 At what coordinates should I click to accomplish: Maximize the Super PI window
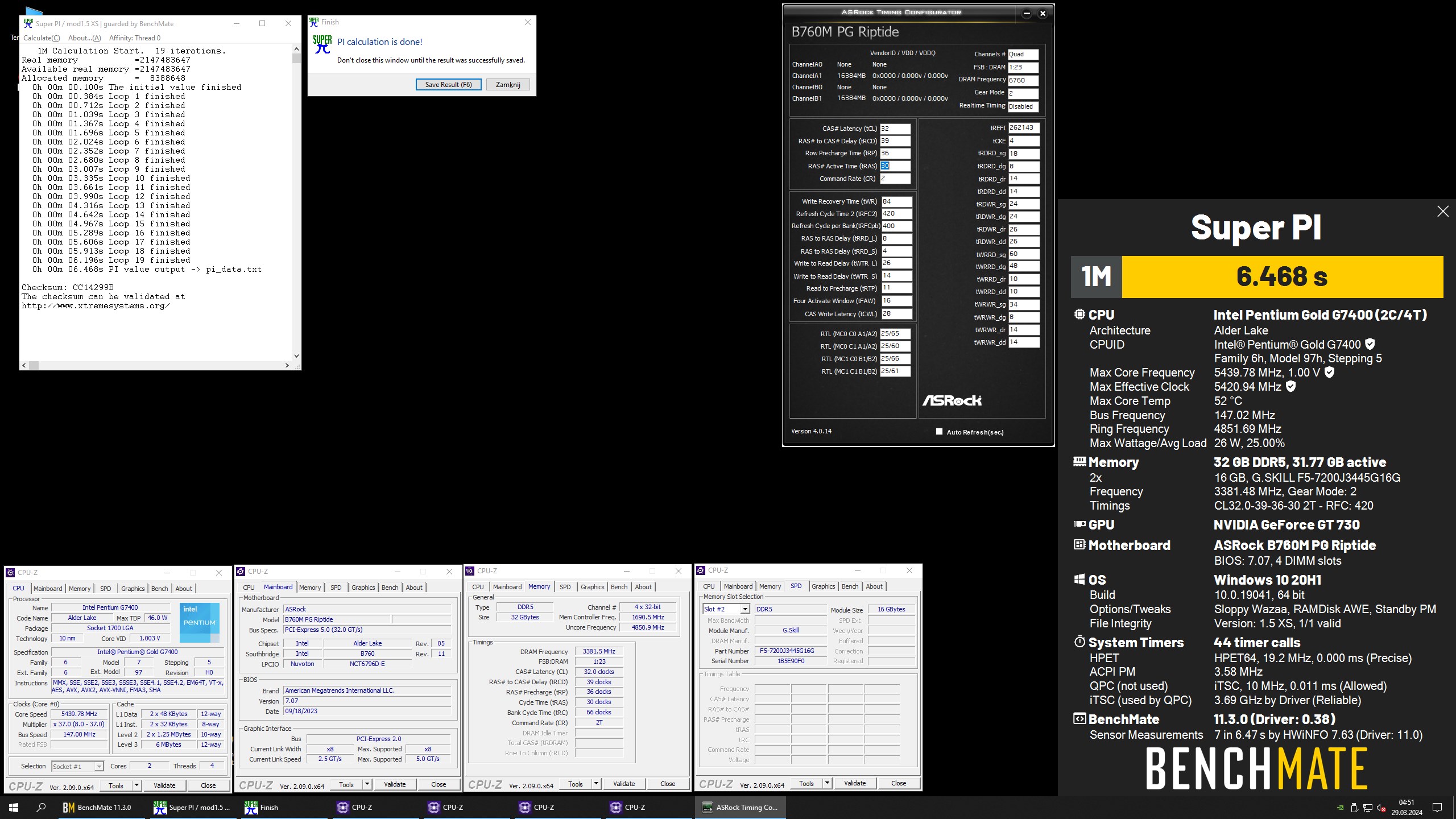(x=262, y=23)
